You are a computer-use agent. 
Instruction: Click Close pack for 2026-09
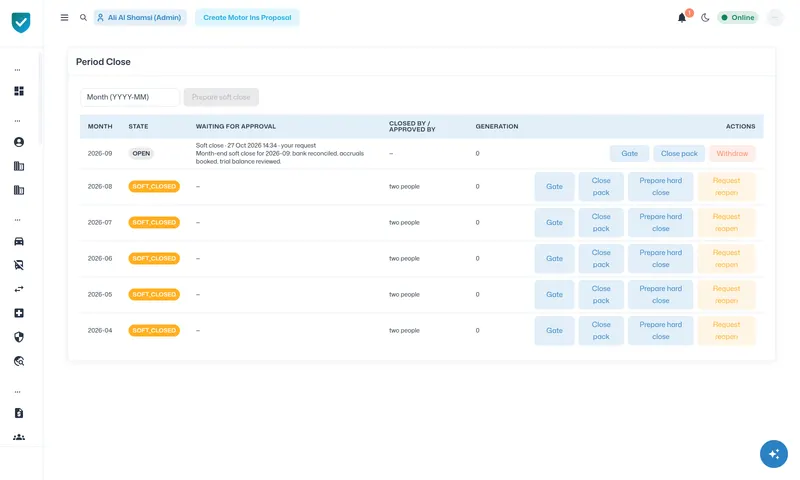click(x=679, y=154)
